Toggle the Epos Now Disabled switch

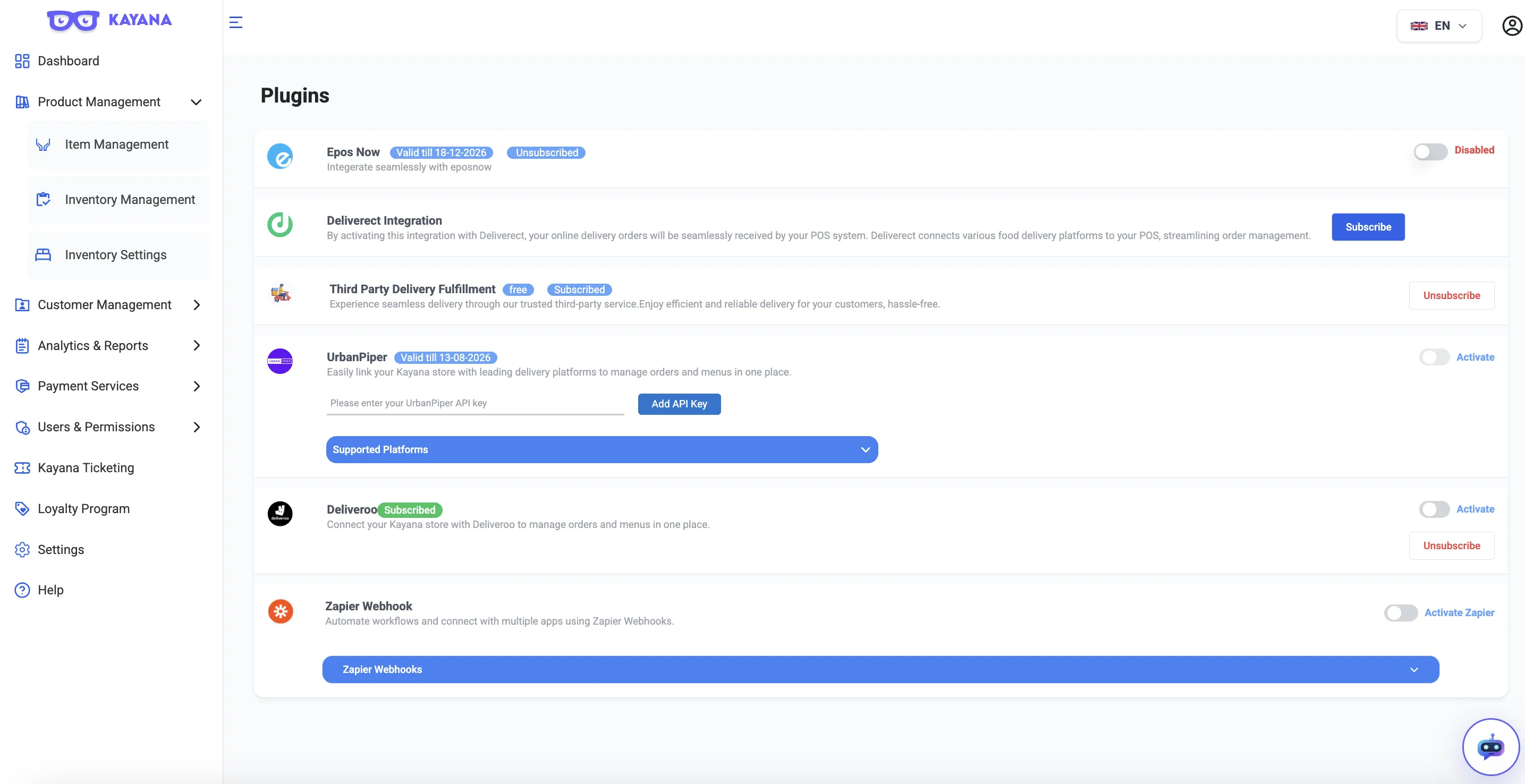click(x=1430, y=151)
